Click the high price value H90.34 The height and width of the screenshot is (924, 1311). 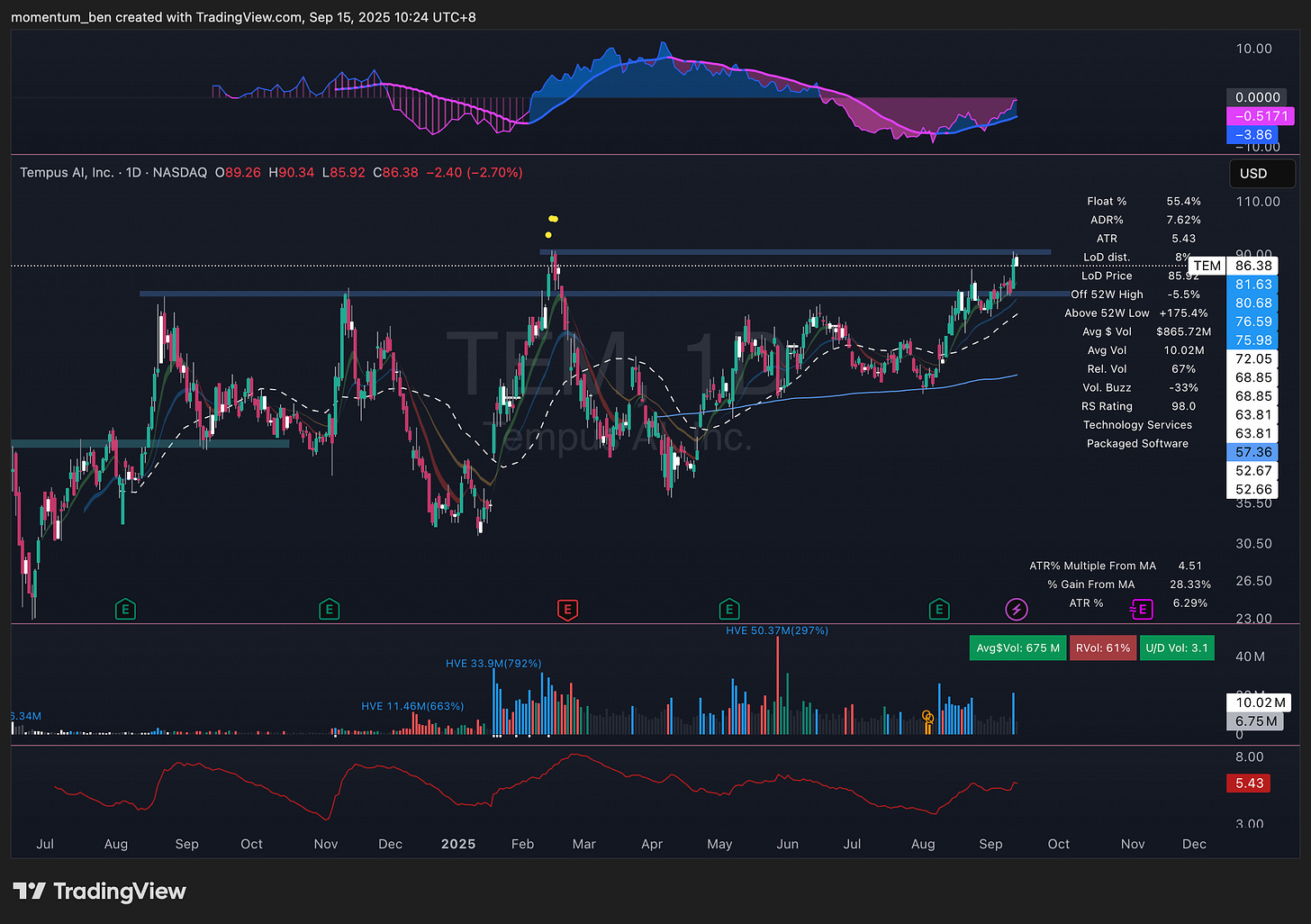292,172
